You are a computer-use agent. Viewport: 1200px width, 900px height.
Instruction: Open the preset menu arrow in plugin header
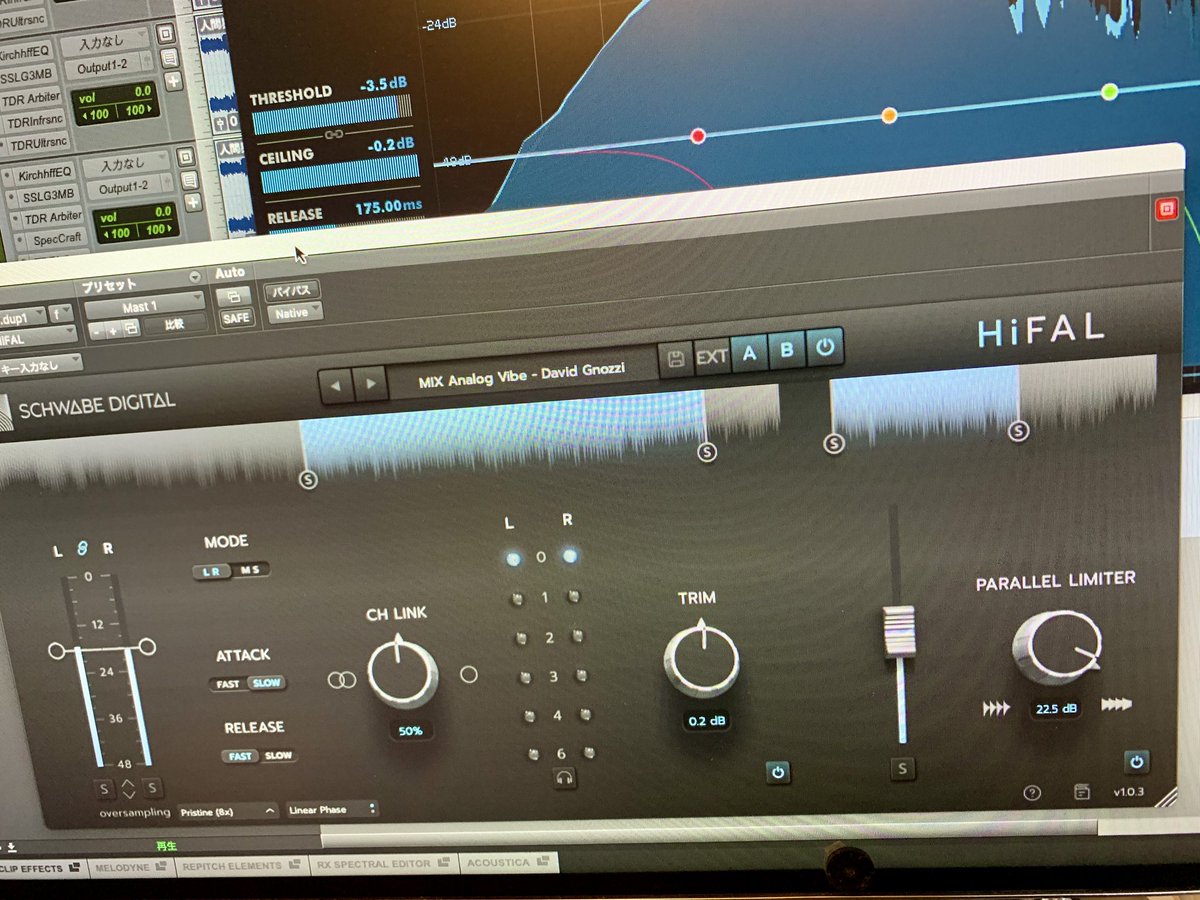pos(195,277)
